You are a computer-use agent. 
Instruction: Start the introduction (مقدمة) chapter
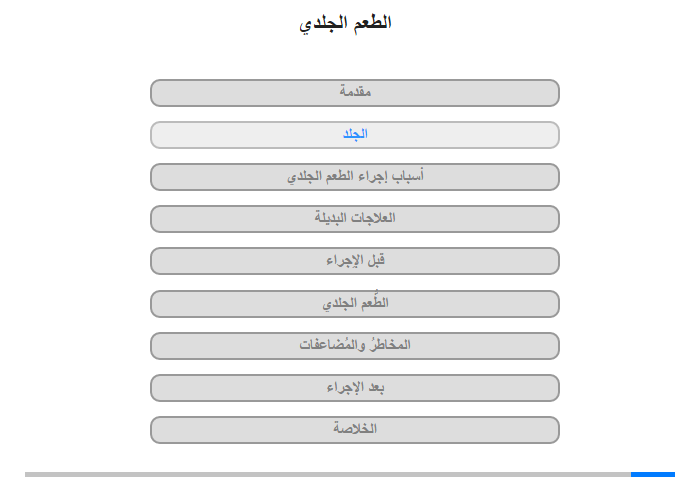pyautogui.click(x=355, y=92)
